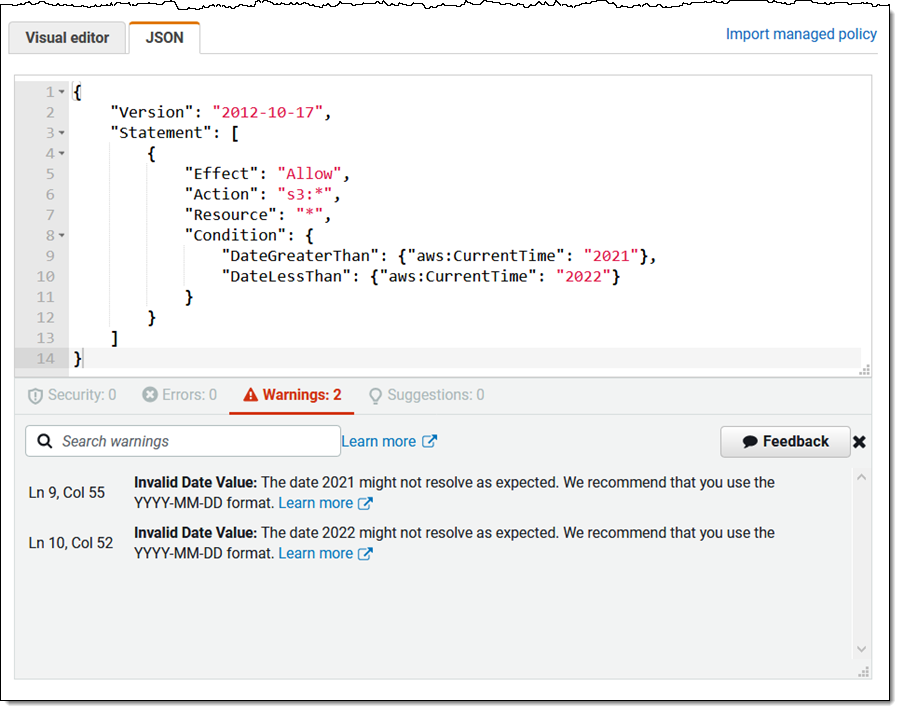Viewport: 900px width, 711px height.
Task: Show the Errors findings tab
Action: point(179,395)
